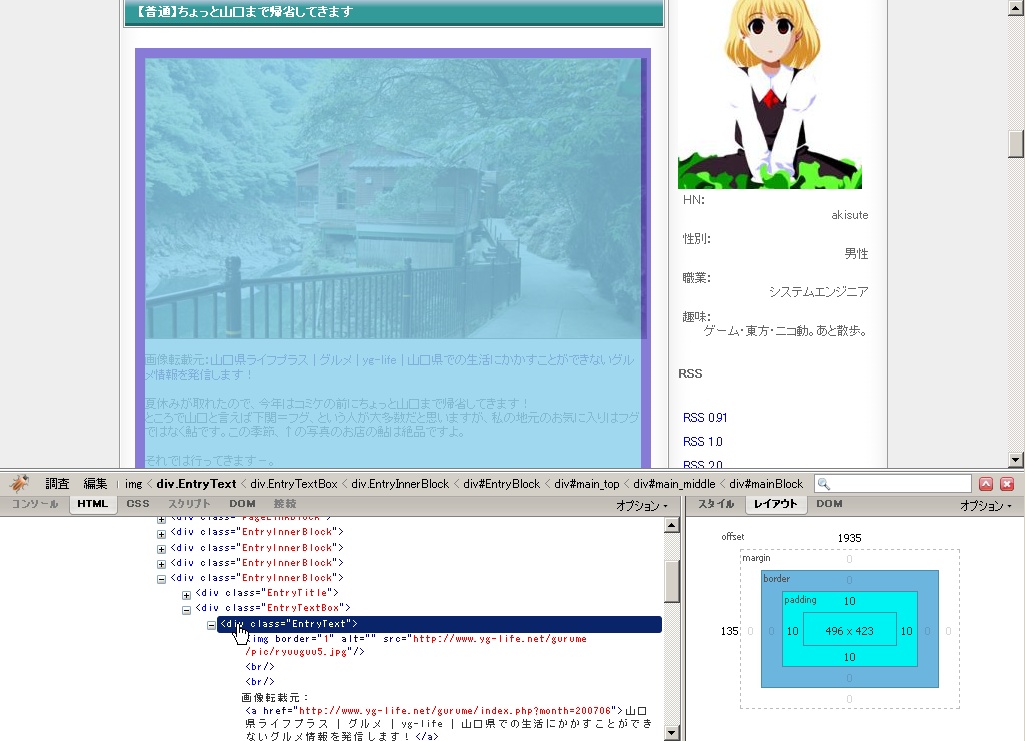This screenshot has width=1025, height=741.
Task: Expand the second EntryInnerBlock div node
Action: click(x=161, y=550)
